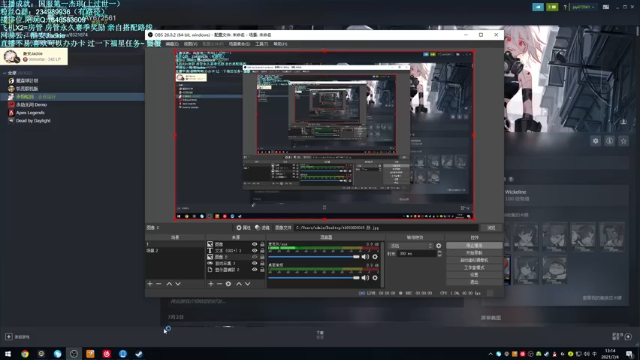This screenshot has height=360, width=640.
Task: Move selected source up with arrow icon
Action: (x=239, y=284)
